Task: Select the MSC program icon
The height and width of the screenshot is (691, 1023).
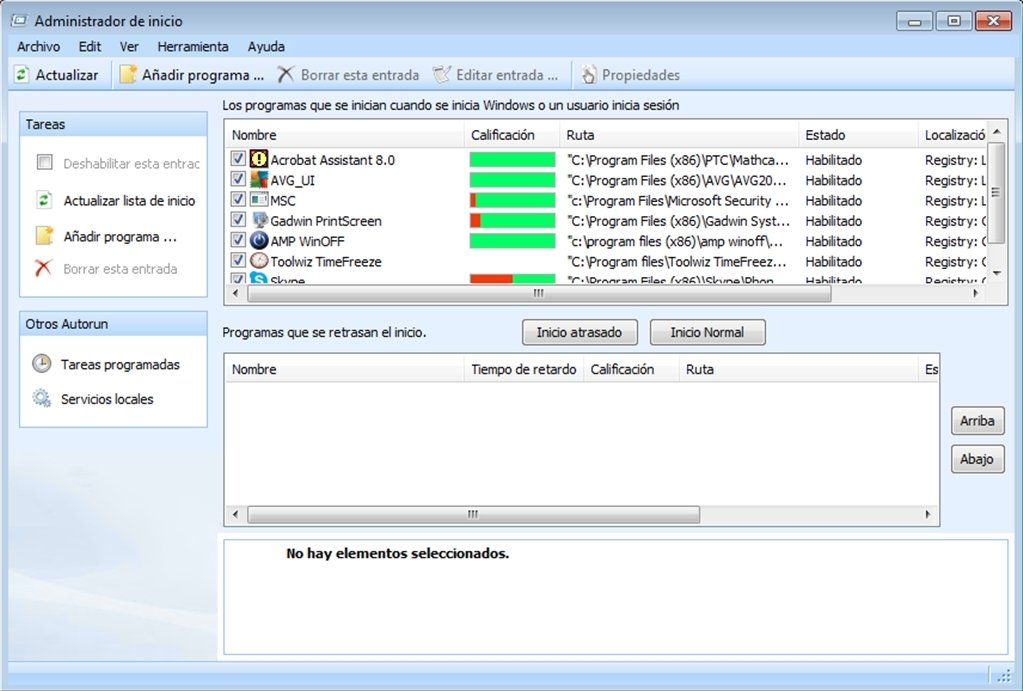Action: coord(259,200)
